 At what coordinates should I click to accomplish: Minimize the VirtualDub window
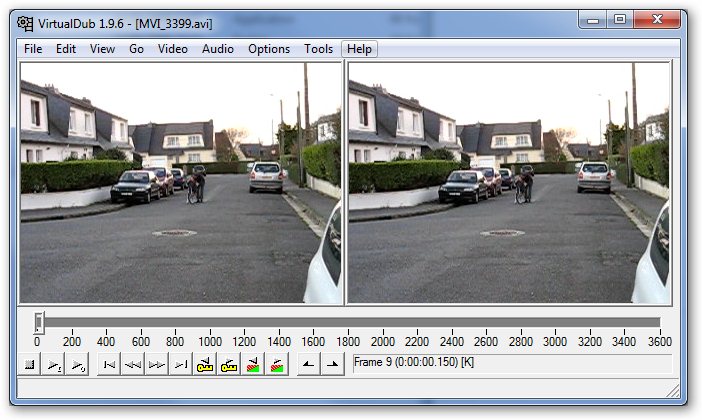tap(593, 20)
